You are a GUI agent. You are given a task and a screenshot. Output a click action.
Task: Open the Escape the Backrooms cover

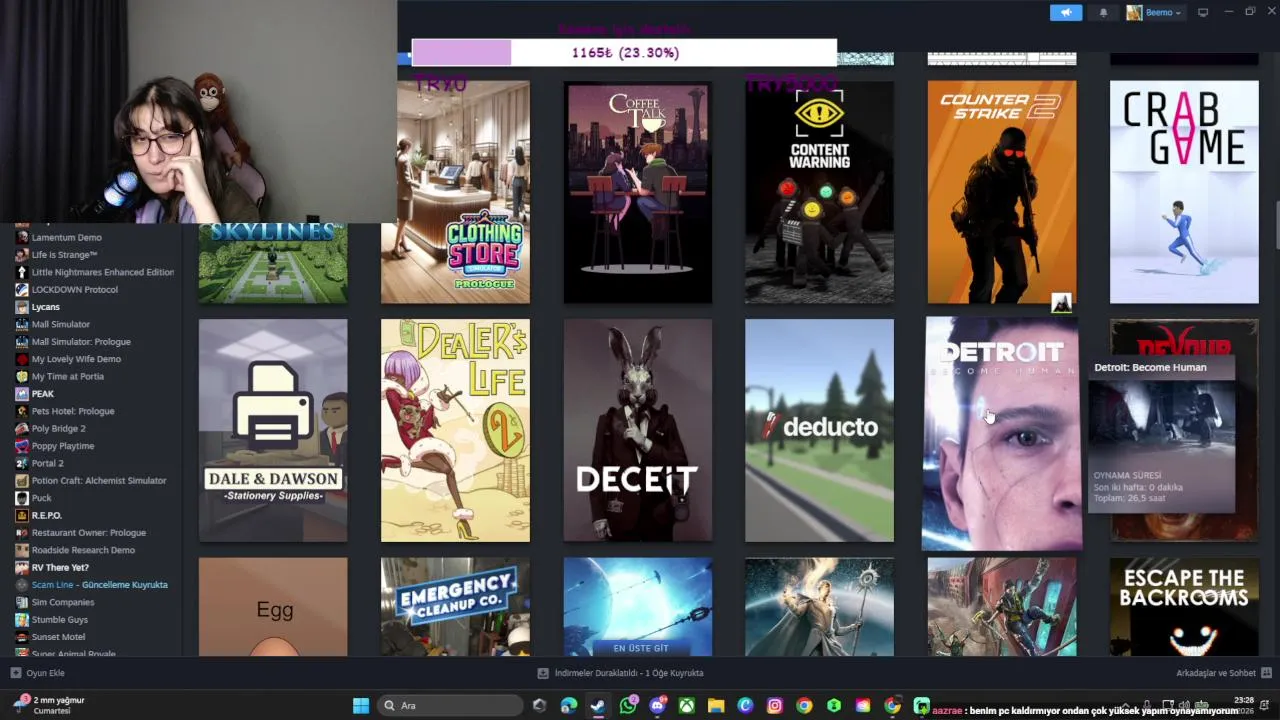coord(1184,607)
